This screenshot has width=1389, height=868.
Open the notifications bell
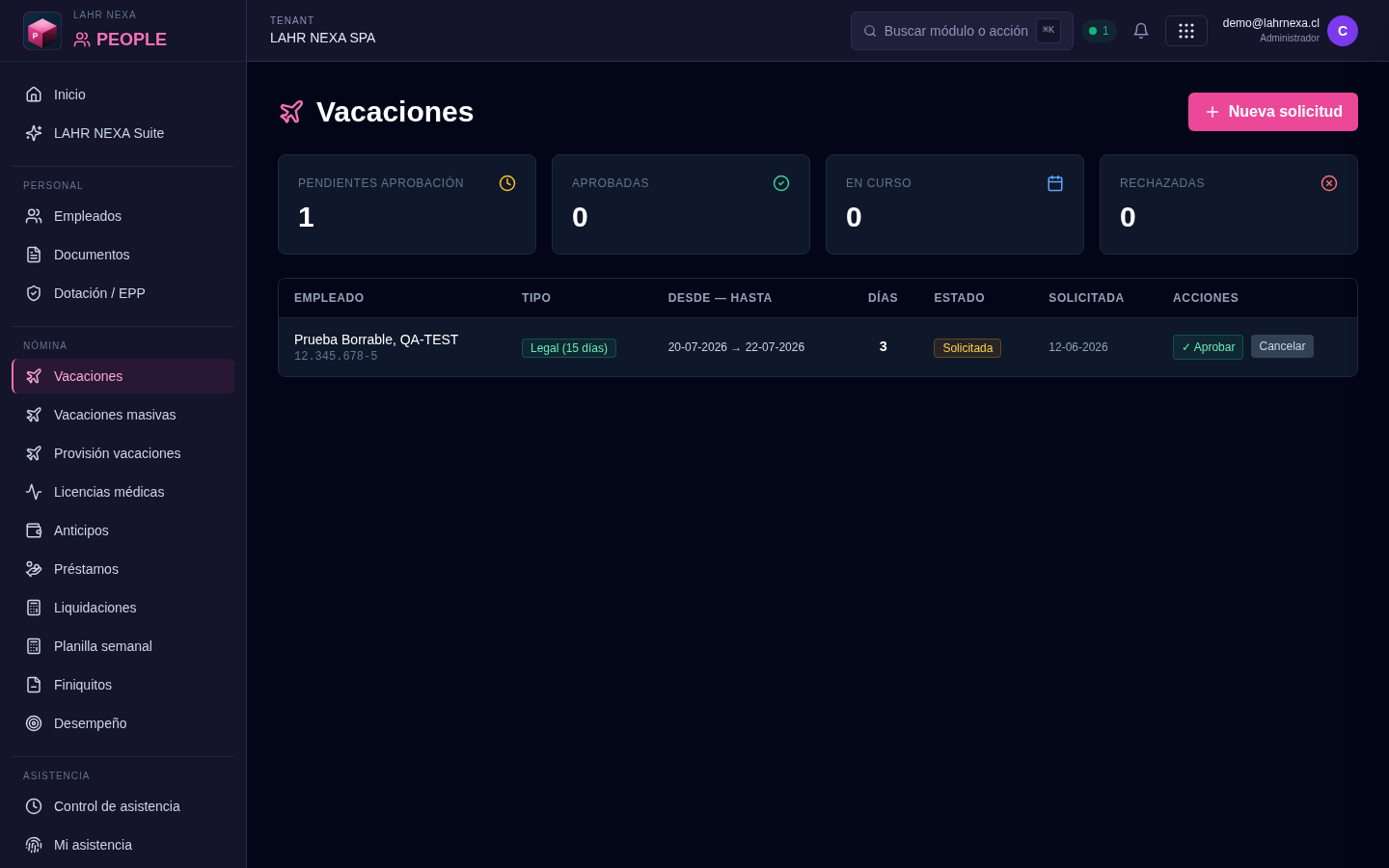[1141, 31]
